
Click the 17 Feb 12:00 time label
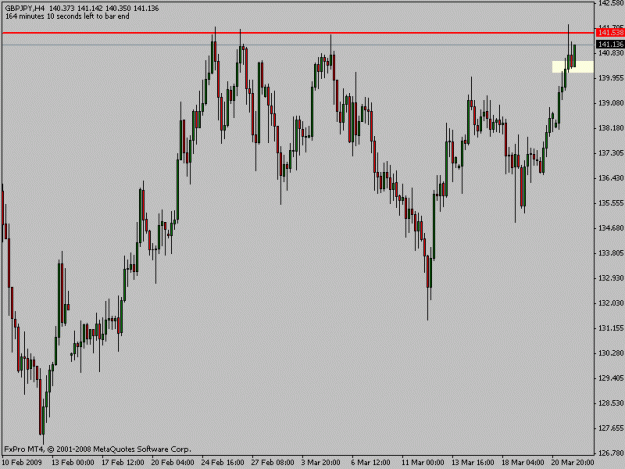[x=123, y=463]
